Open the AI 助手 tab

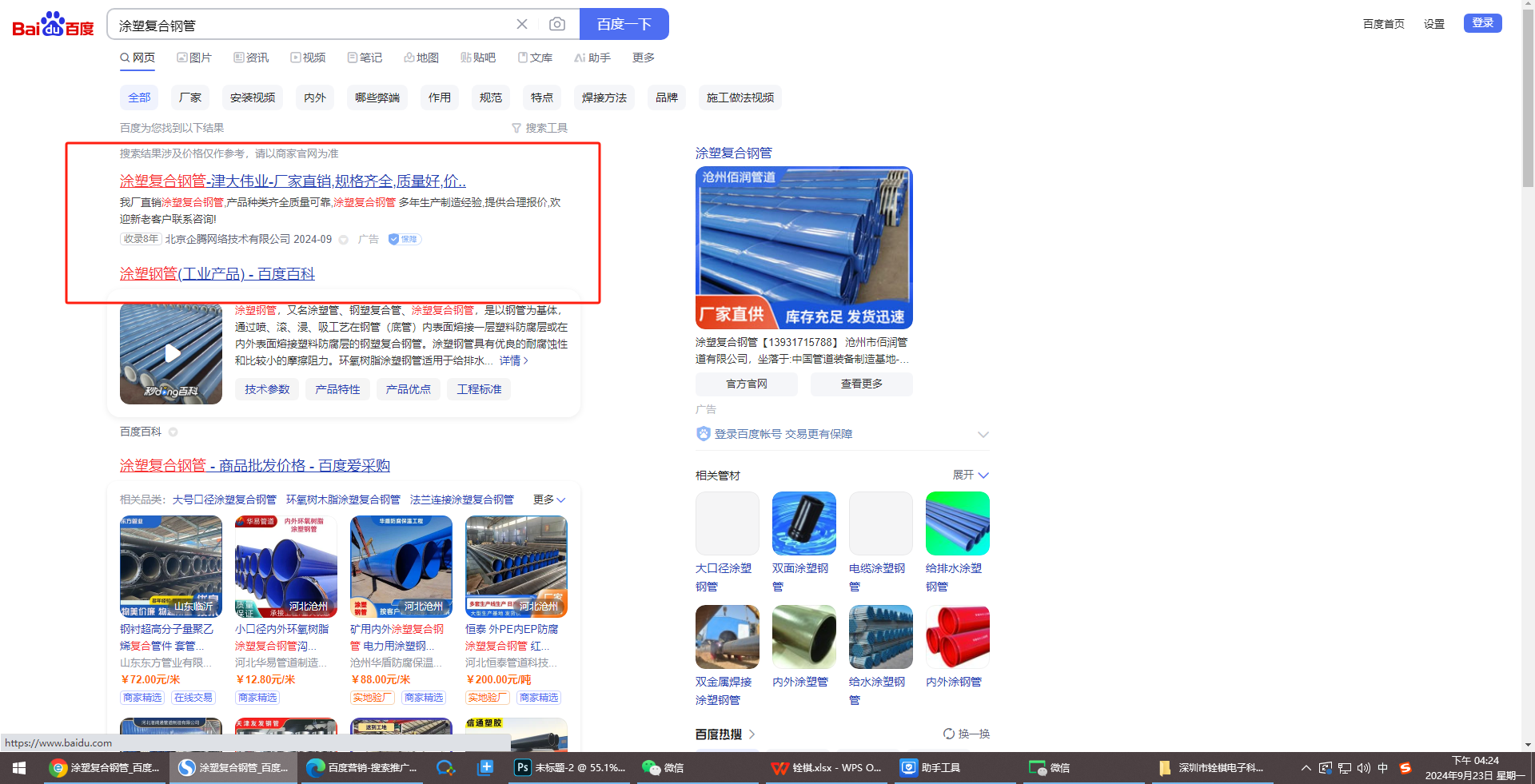click(592, 58)
